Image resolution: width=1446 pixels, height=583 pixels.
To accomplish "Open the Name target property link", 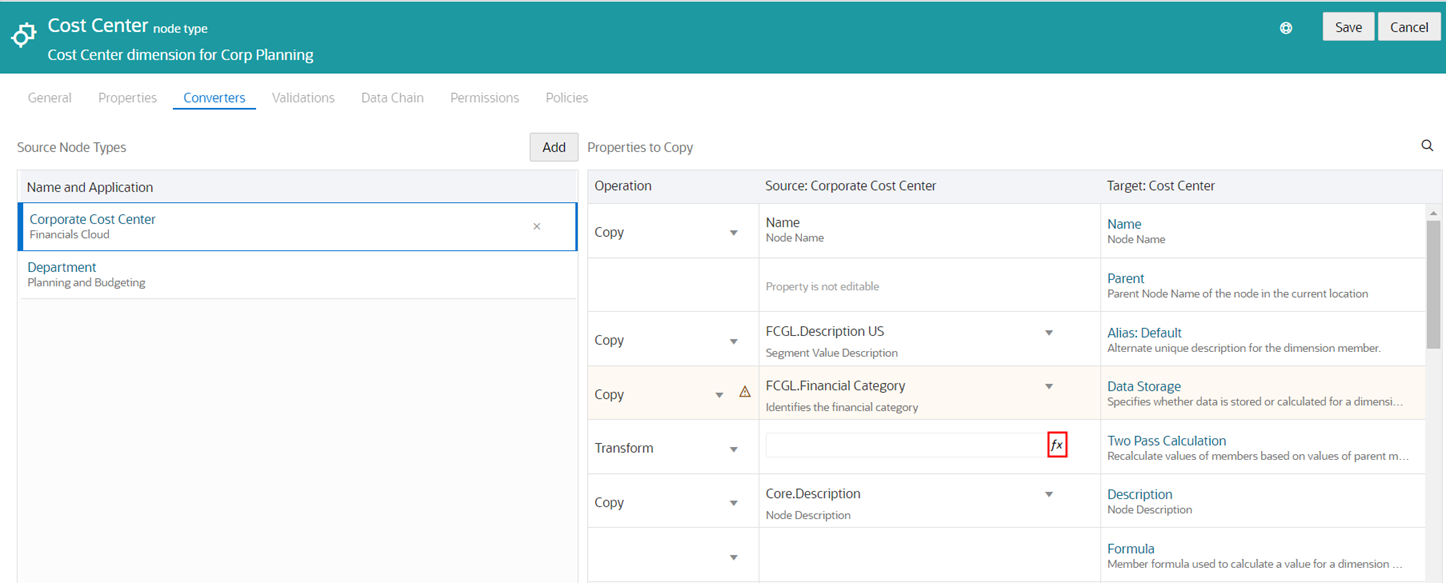I will pyautogui.click(x=1124, y=224).
